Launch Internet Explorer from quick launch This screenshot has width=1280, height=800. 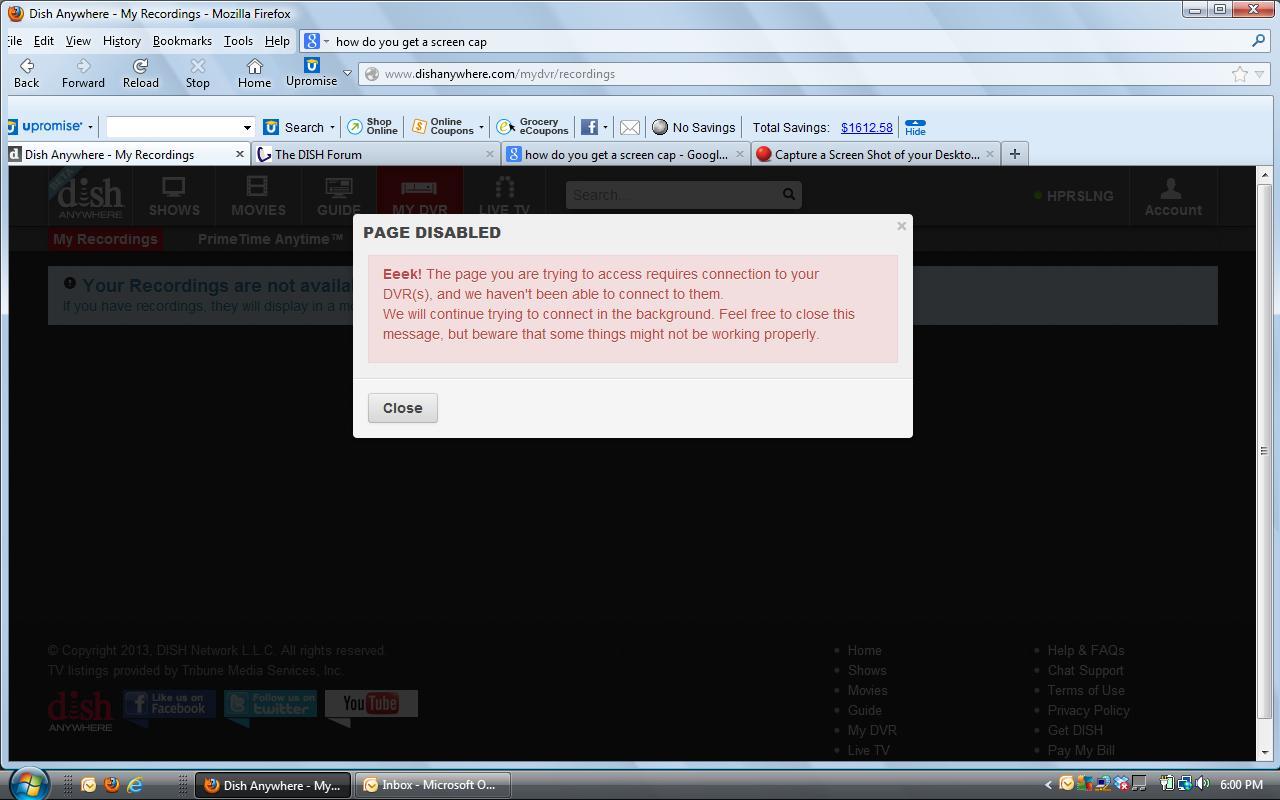(x=134, y=785)
